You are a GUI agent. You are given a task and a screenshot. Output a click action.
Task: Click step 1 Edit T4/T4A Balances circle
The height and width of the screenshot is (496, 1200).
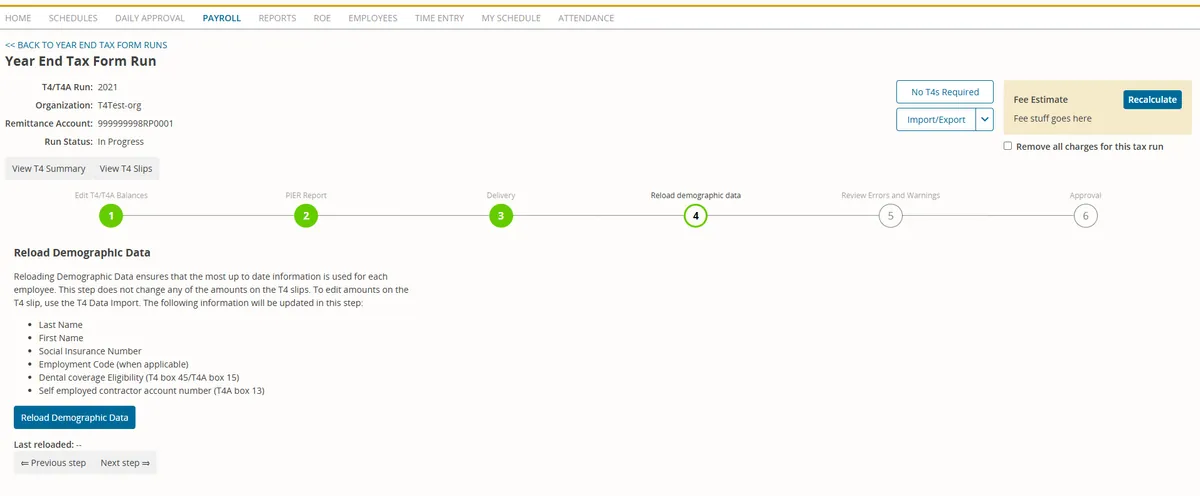pyautogui.click(x=111, y=216)
